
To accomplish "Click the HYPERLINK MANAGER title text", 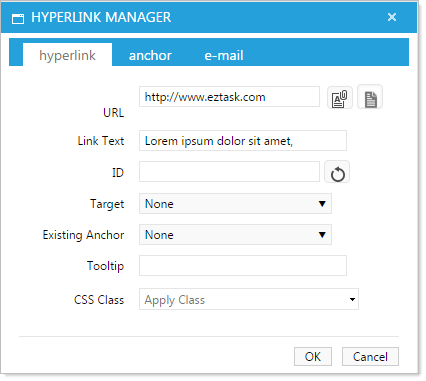I will click(101, 17).
